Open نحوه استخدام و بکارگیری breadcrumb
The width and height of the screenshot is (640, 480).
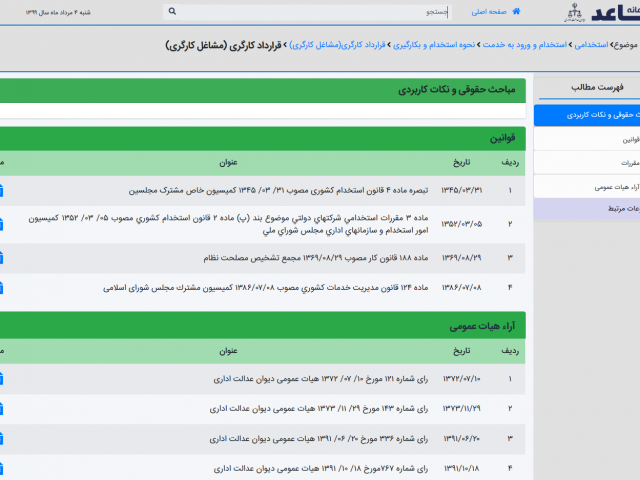click(437, 45)
